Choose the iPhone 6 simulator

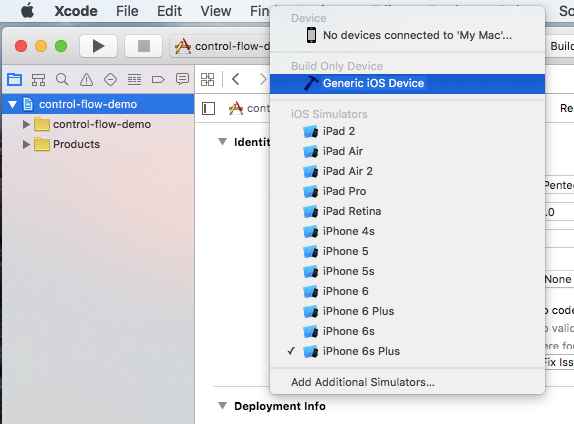pyautogui.click(x=407, y=291)
